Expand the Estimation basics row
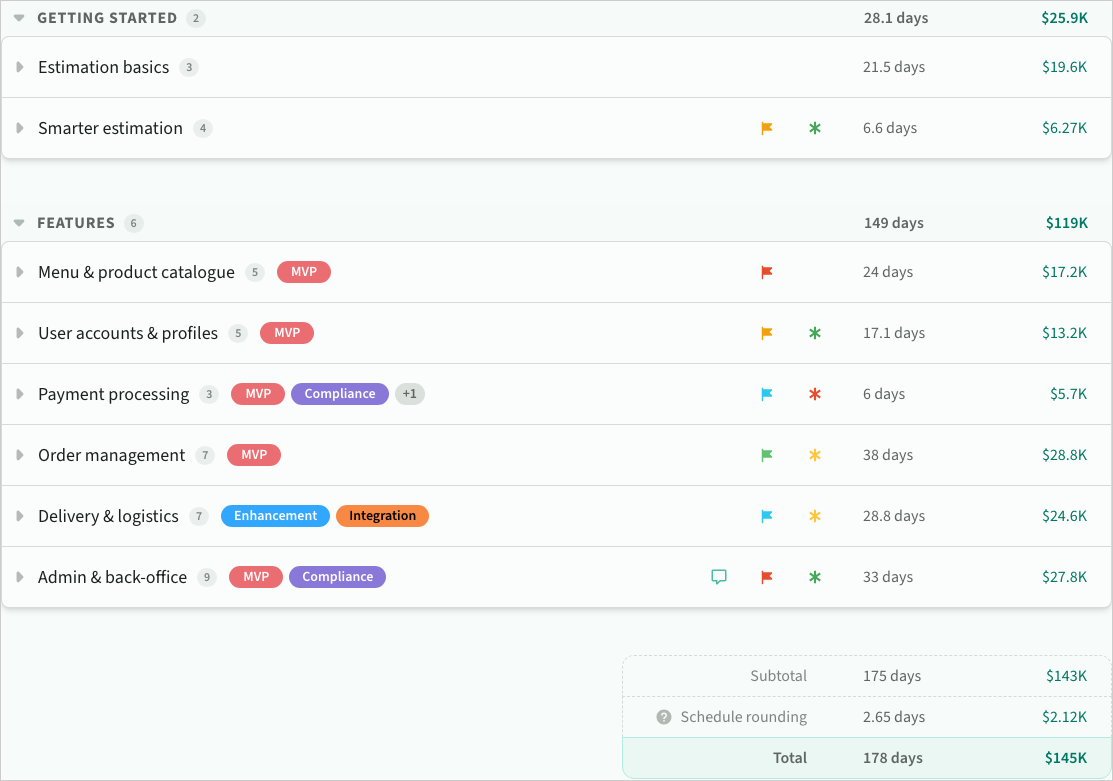1113x781 pixels. point(20,67)
